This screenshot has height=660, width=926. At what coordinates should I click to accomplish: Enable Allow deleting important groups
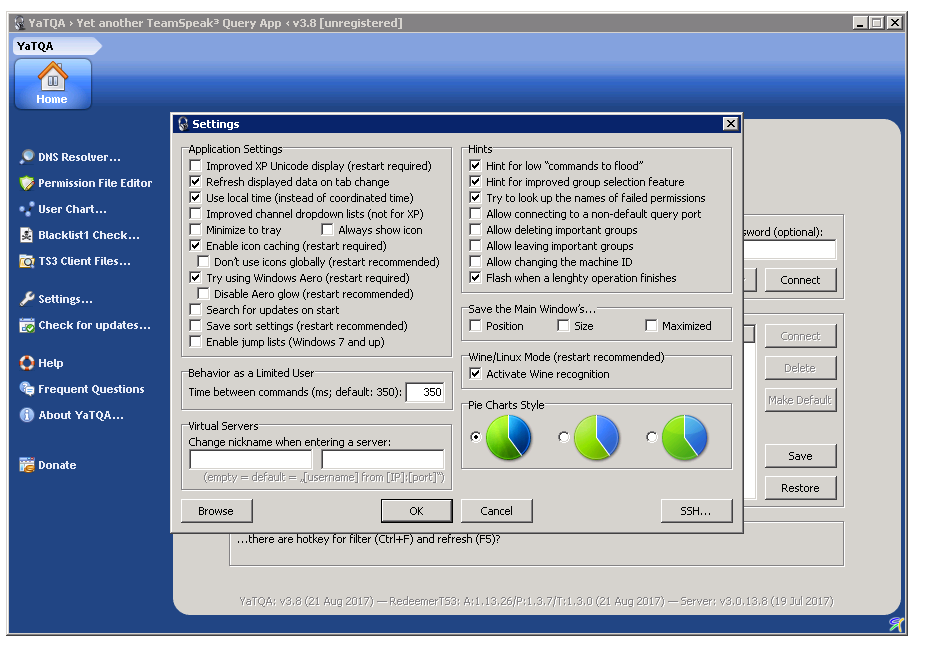click(475, 230)
